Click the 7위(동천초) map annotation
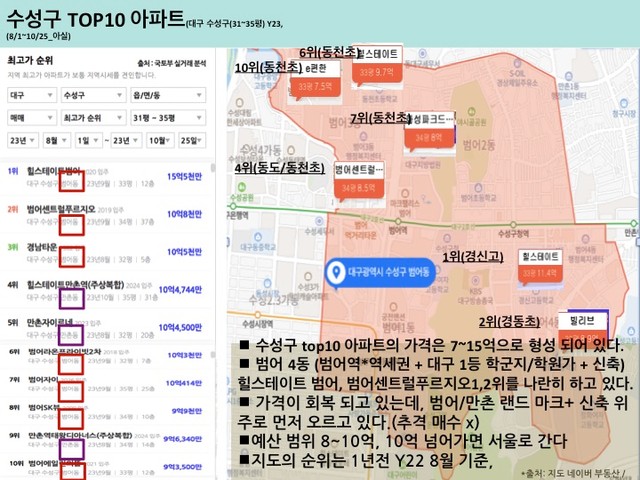640x480 pixels. pos(381,118)
